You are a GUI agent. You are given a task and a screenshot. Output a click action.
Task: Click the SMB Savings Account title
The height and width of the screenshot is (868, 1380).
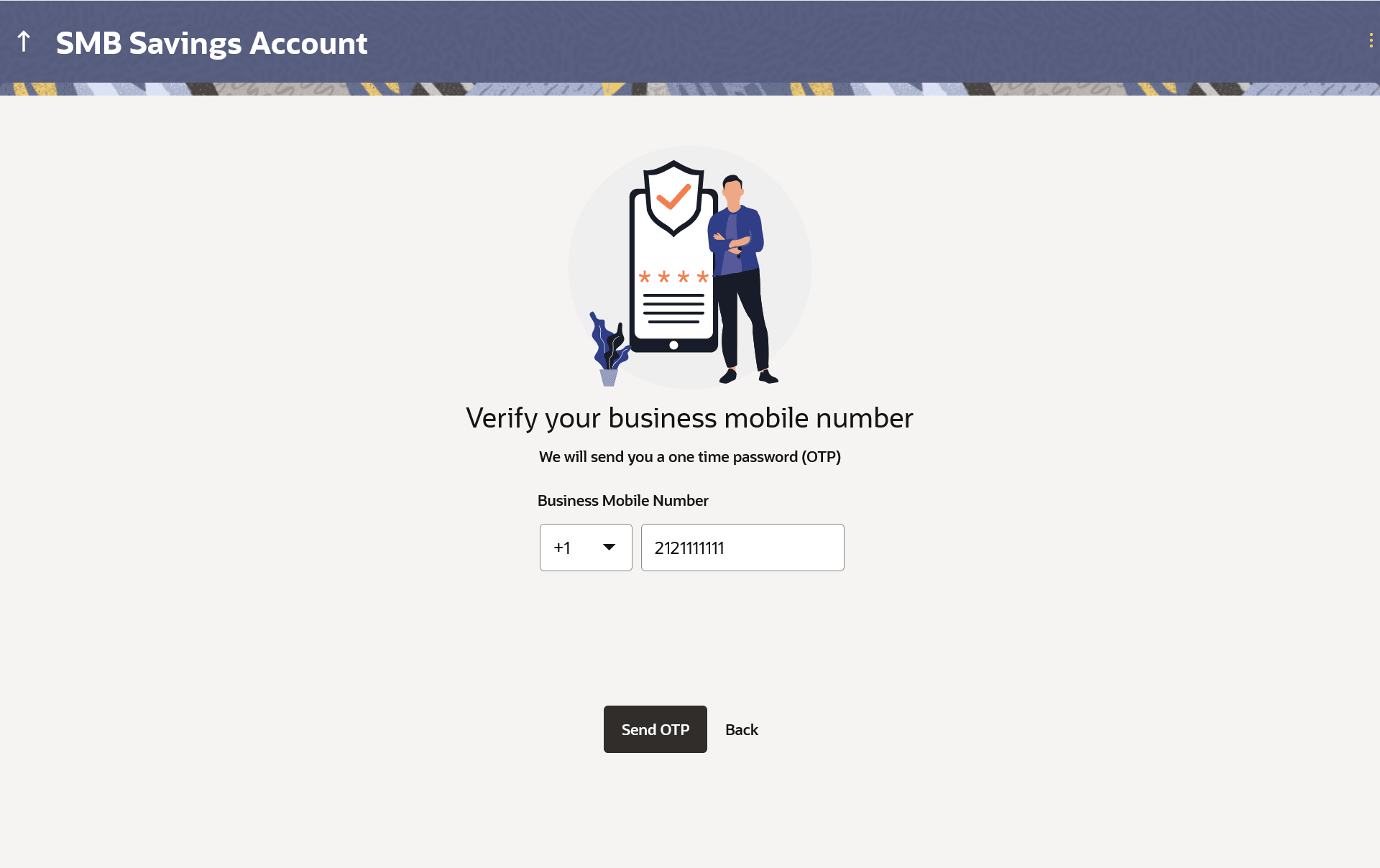click(x=212, y=43)
